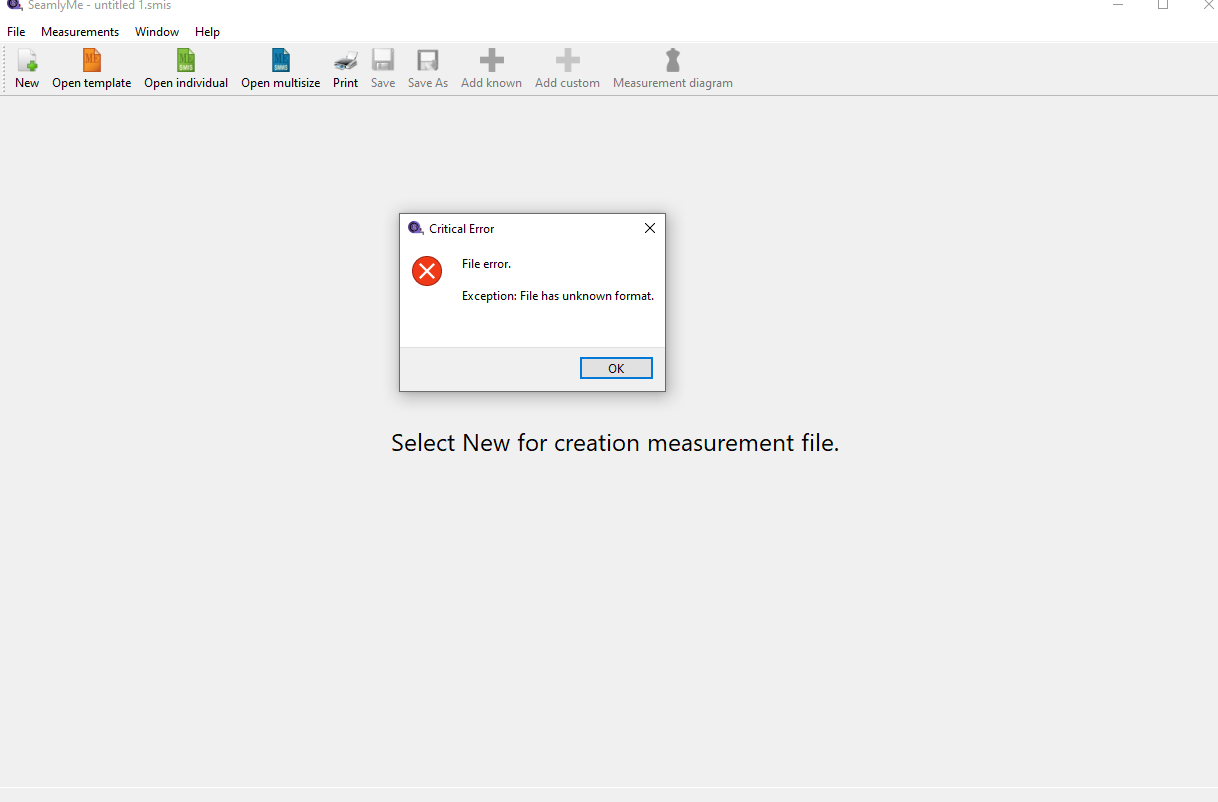Screen dimensions: 1218x802
Task: Expand the Window menu
Action: point(157,32)
